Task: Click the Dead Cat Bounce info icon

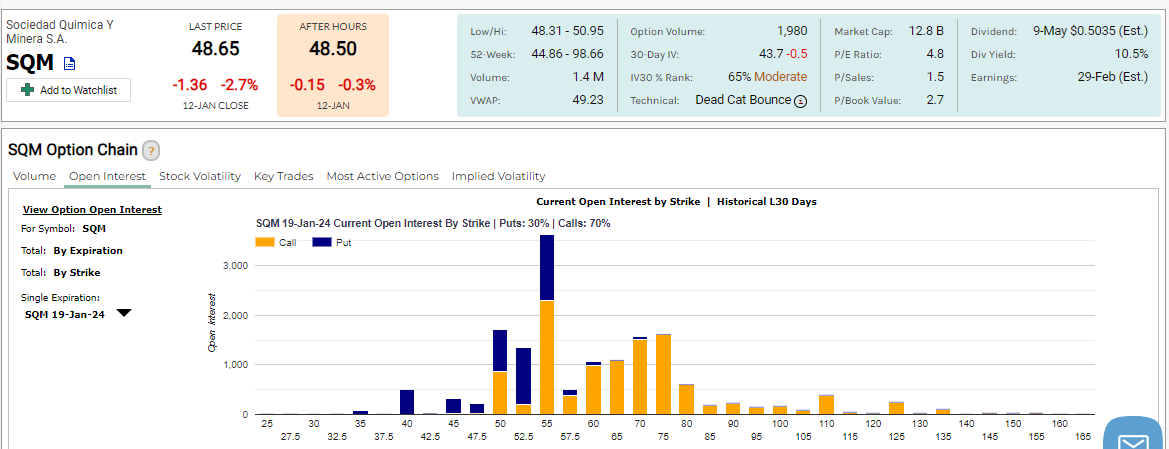Action: click(x=801, y=101)
